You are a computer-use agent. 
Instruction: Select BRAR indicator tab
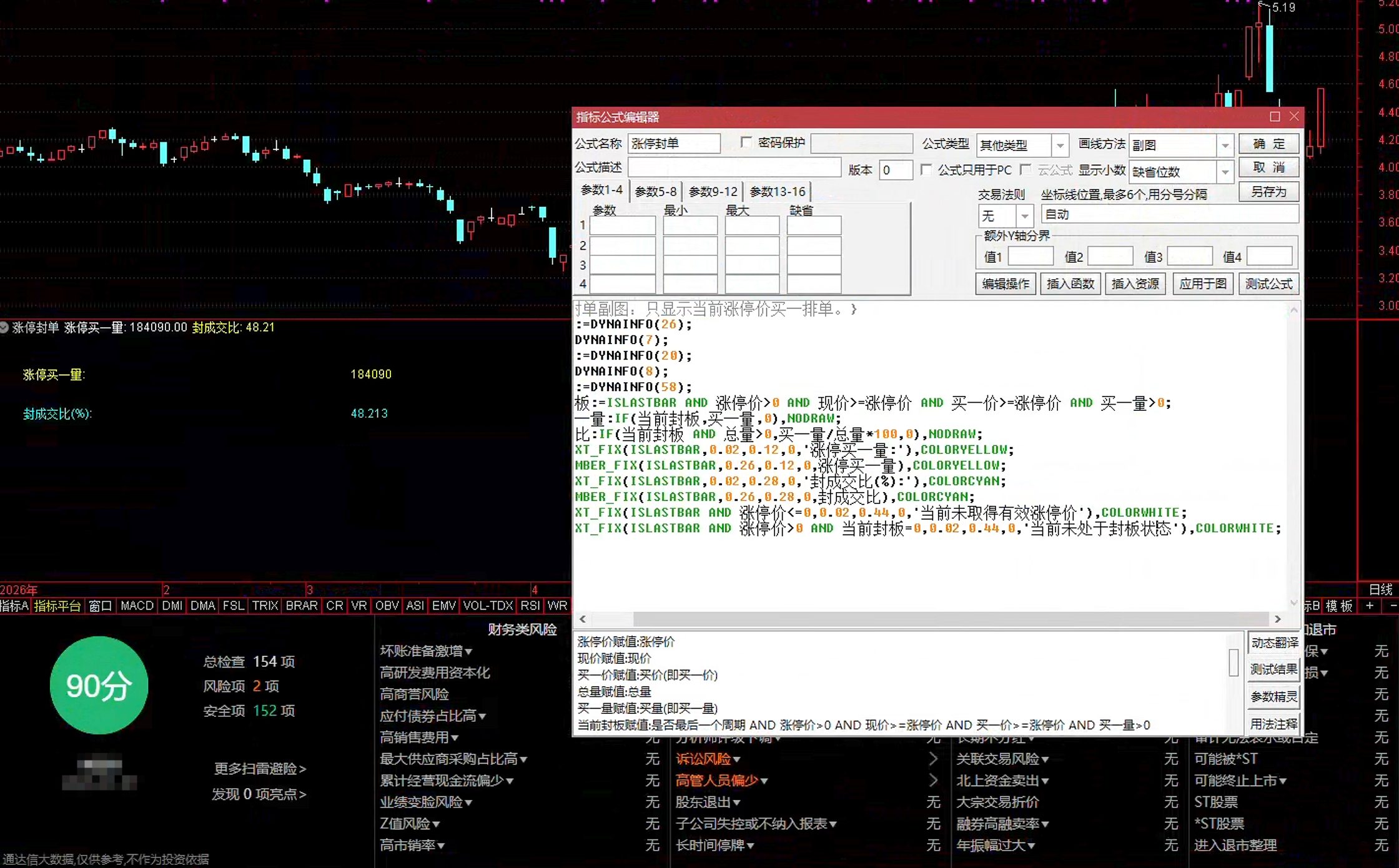(x=302, y=606)
